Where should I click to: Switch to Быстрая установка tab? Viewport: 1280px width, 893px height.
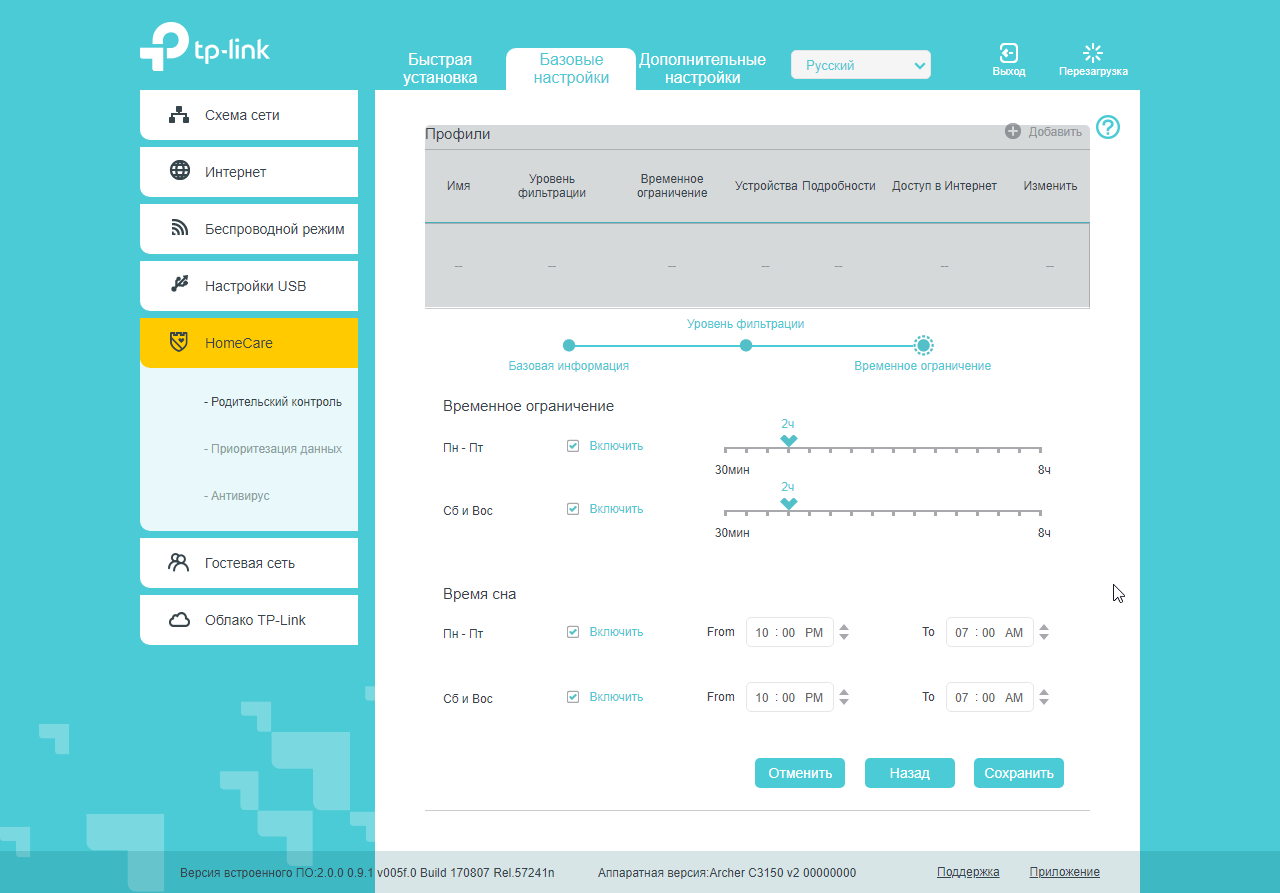[x=440, y=68]
